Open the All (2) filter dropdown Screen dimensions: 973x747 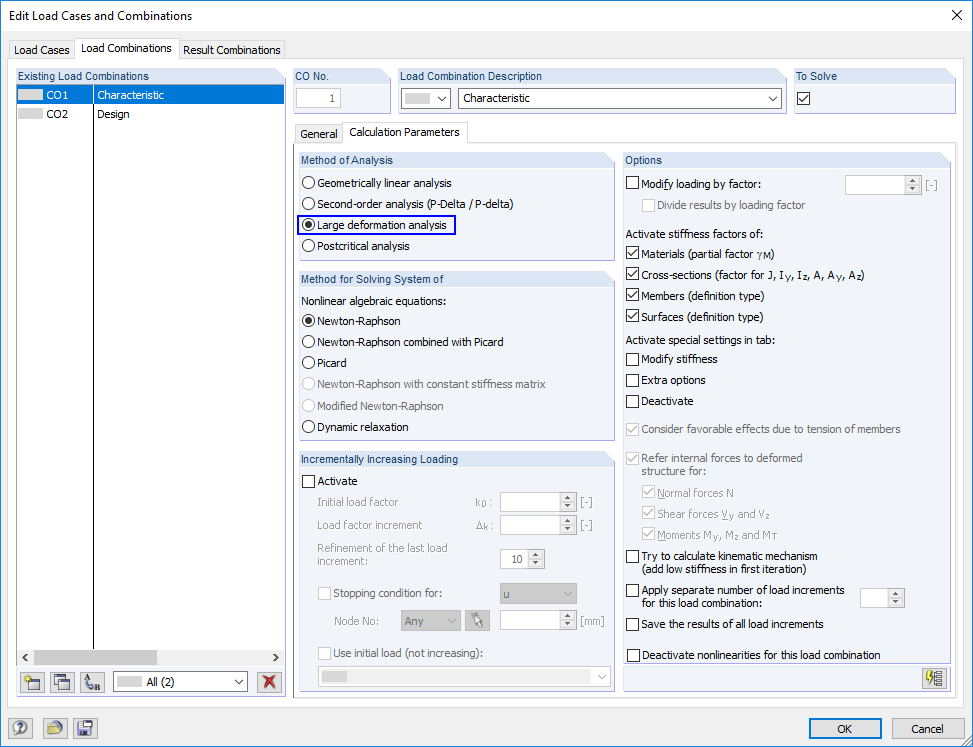180,682
